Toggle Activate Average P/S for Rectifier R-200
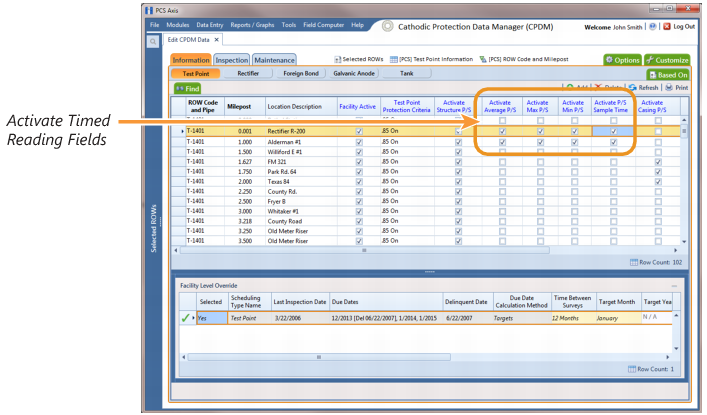This screenshot has width=707, height=415. coord(502,131)
